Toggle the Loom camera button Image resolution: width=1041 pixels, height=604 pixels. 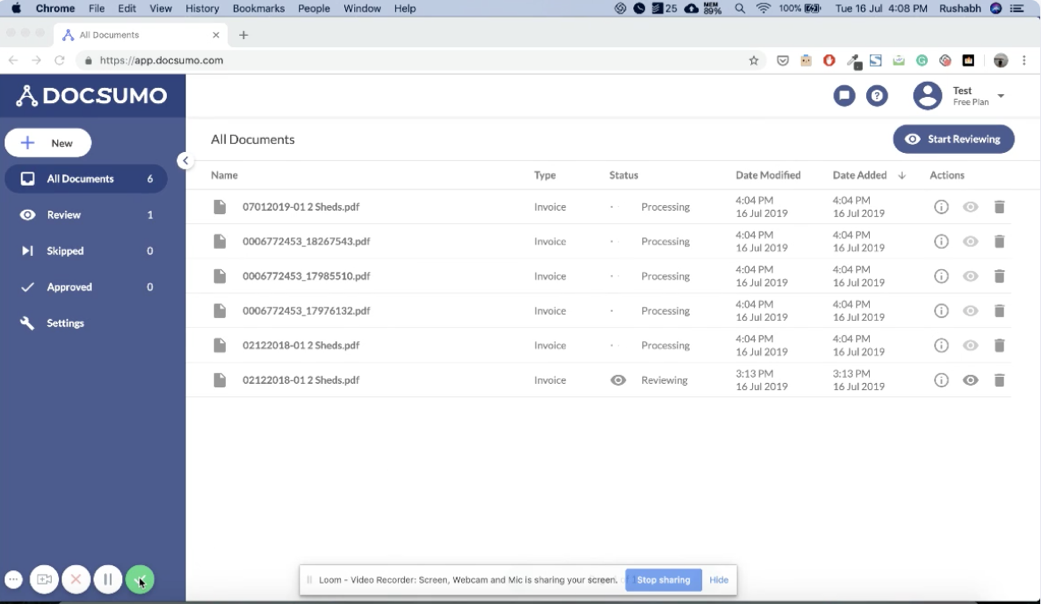44,579
